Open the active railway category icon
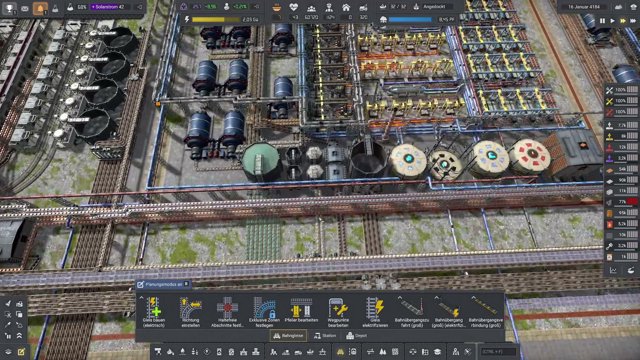The height and width of the screenshot is (360, 640). tap(340, 351)
